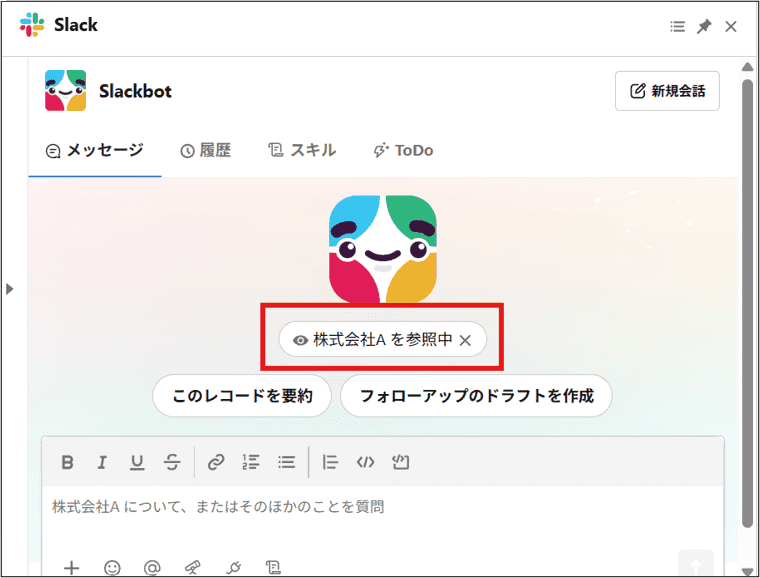Image resolution: width=760 pixels, height=578 pixels.
Task: Toggle underline formatting
Action: tap(137, 462)
